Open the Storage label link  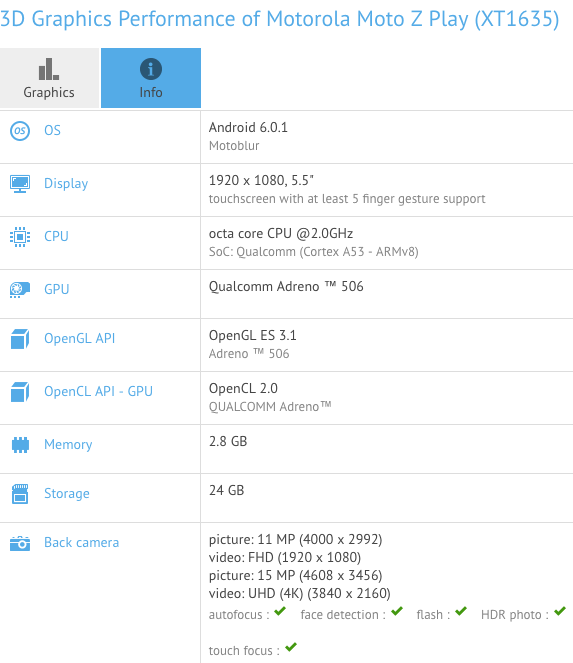67,493
